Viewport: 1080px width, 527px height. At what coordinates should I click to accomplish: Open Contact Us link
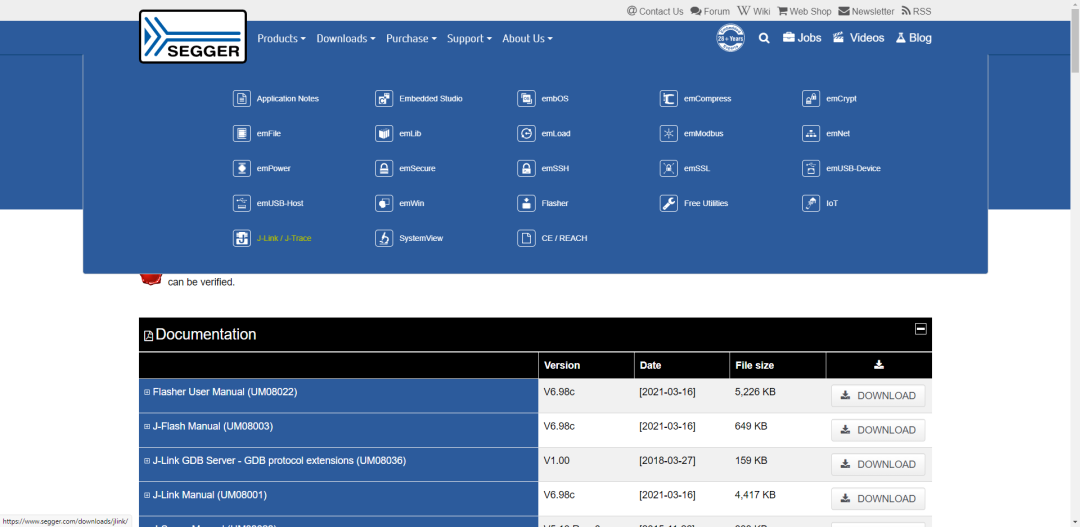coord(655,11)
